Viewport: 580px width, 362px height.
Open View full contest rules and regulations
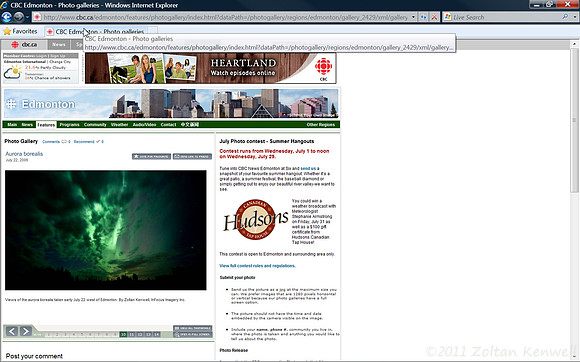click(x=257, y=266)
